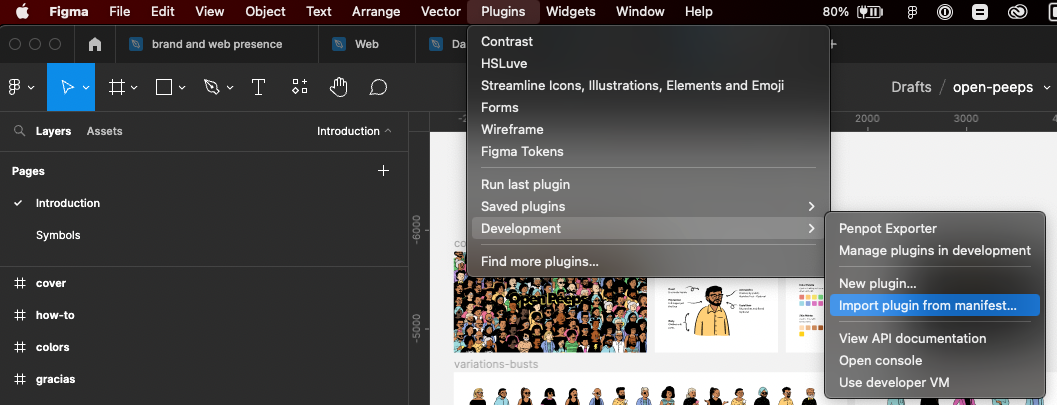Open the Arrange menu
This screenshot has height=405, width=1057.
coord(376,11)
